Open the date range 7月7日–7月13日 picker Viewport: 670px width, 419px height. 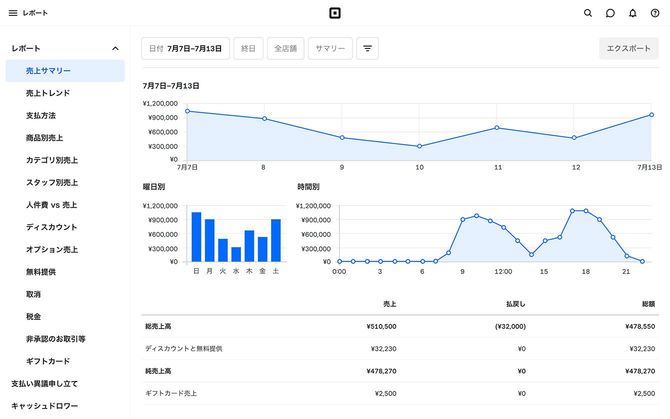(185, 48)
